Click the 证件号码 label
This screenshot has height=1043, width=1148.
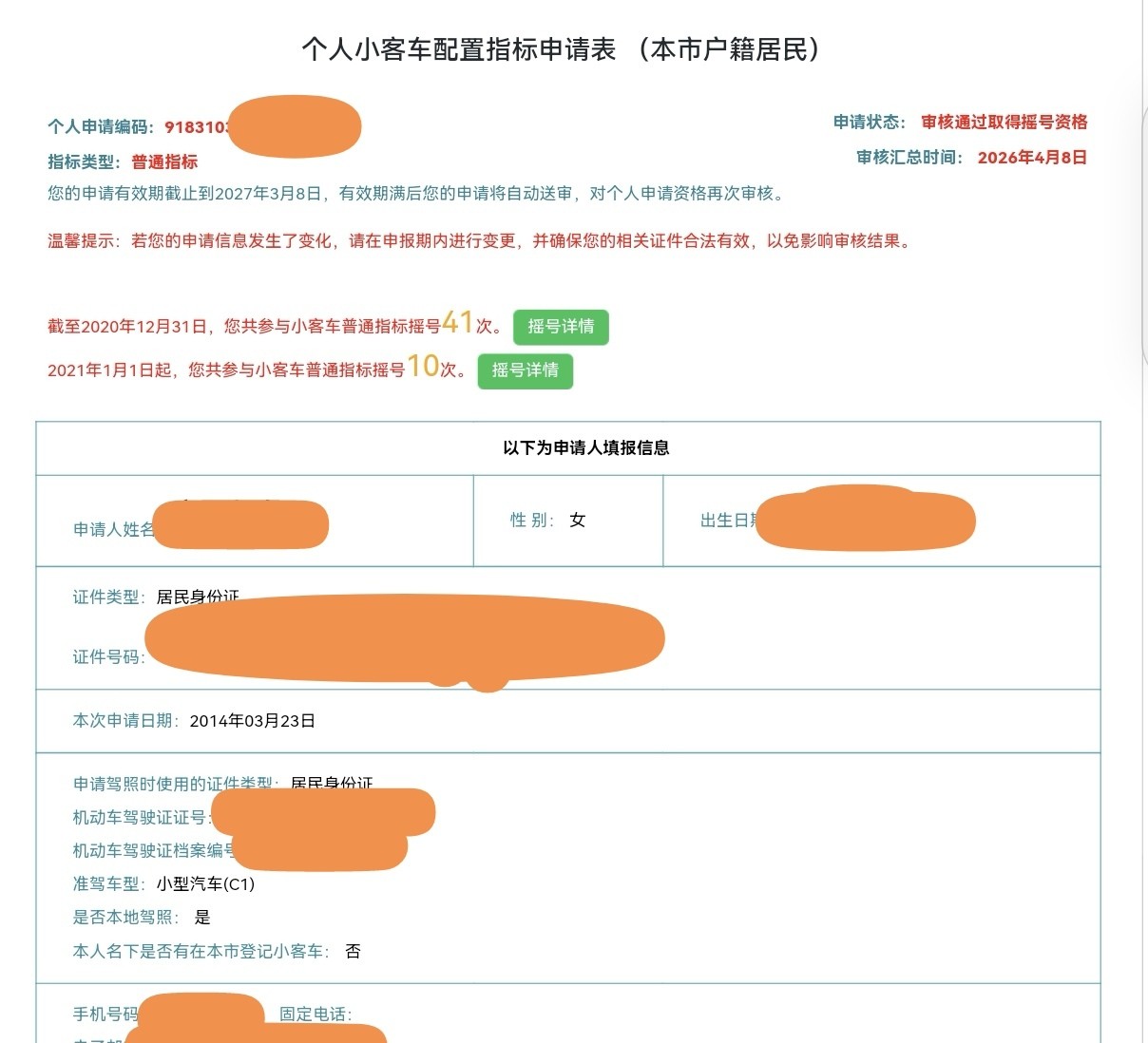[x=109, y=657]
